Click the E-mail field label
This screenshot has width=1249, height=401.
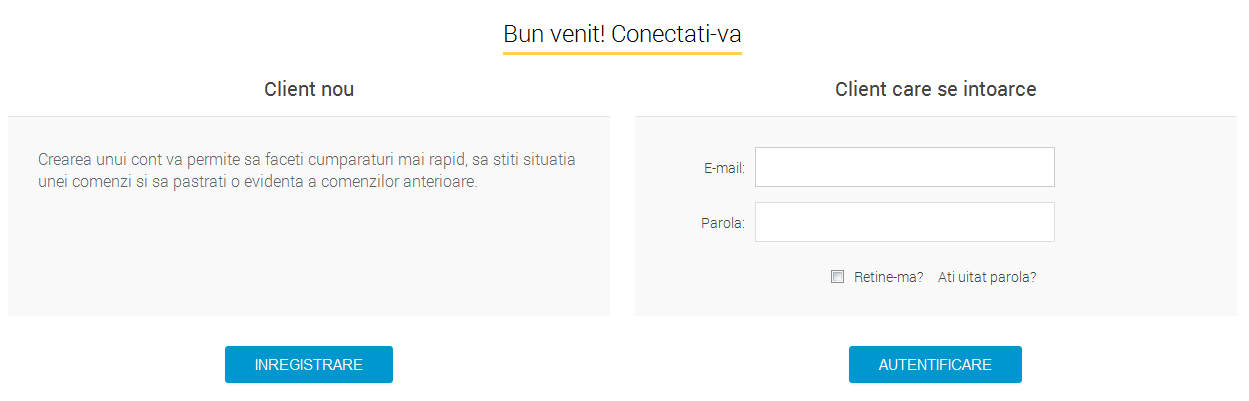tap(724, 168)
